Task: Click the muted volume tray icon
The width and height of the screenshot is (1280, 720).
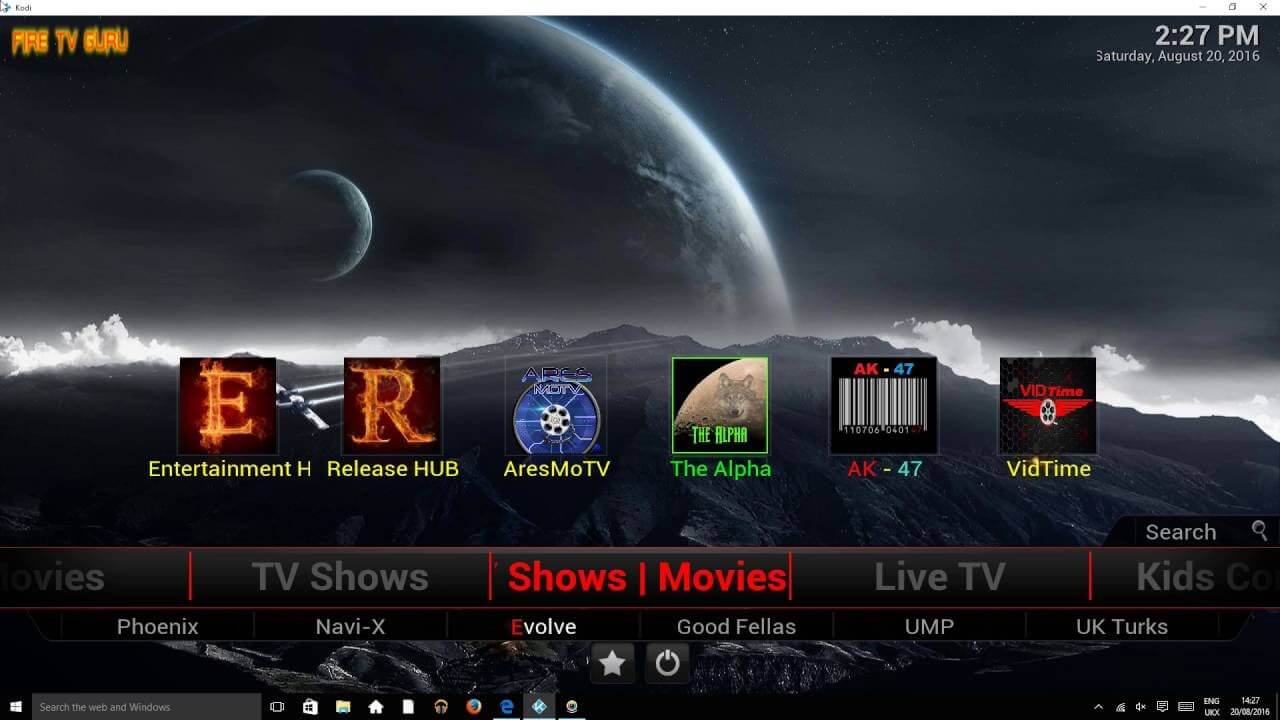Action: [1141, 707]
